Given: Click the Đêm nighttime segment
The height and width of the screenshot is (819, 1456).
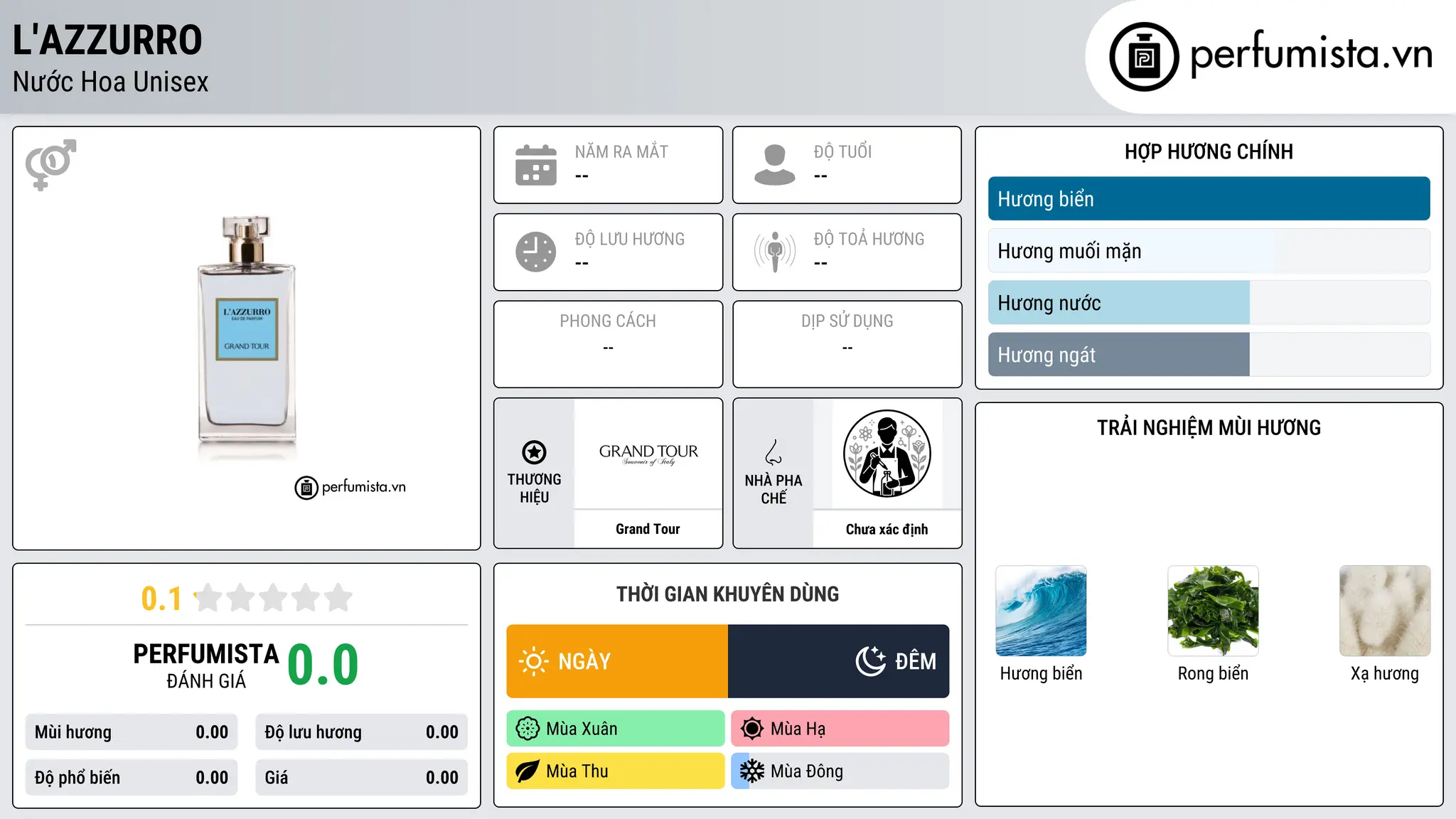Looking at the screenshot, I should (839, 661).
